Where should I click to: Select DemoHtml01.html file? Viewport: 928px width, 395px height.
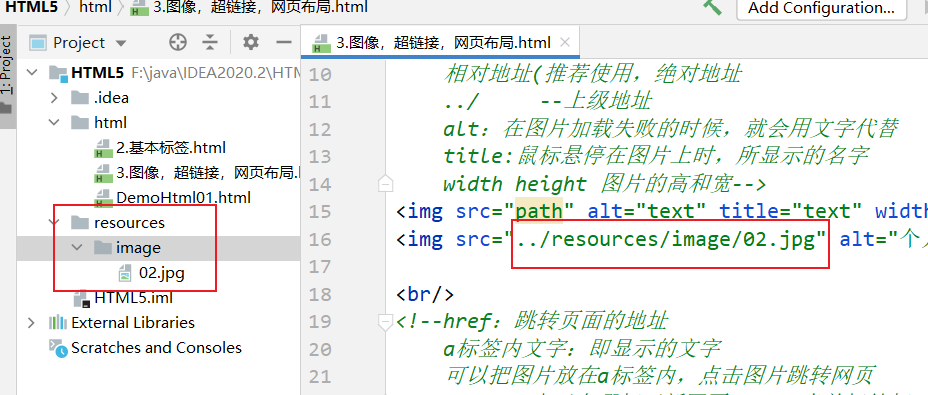tap(183, 198)
